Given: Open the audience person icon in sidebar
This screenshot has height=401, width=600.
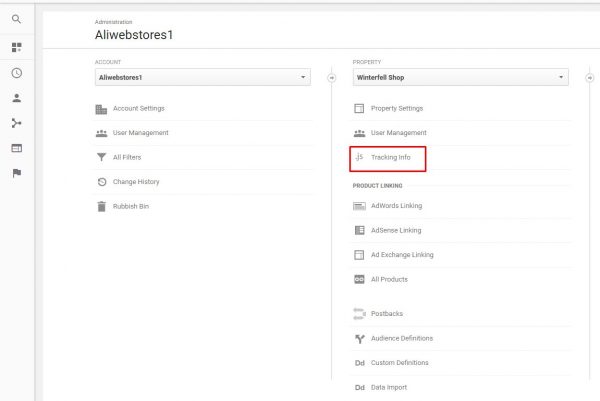Looking at the screenshot, I should [x=16, y=98].
